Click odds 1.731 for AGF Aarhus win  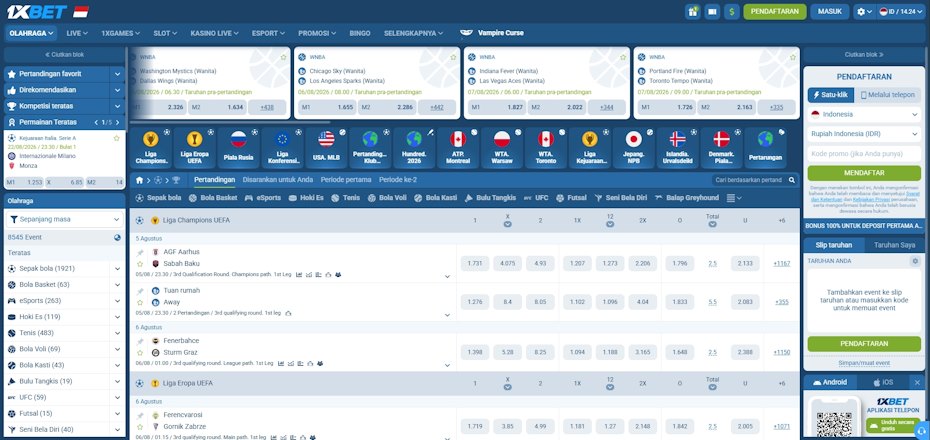tap(474, 263)
